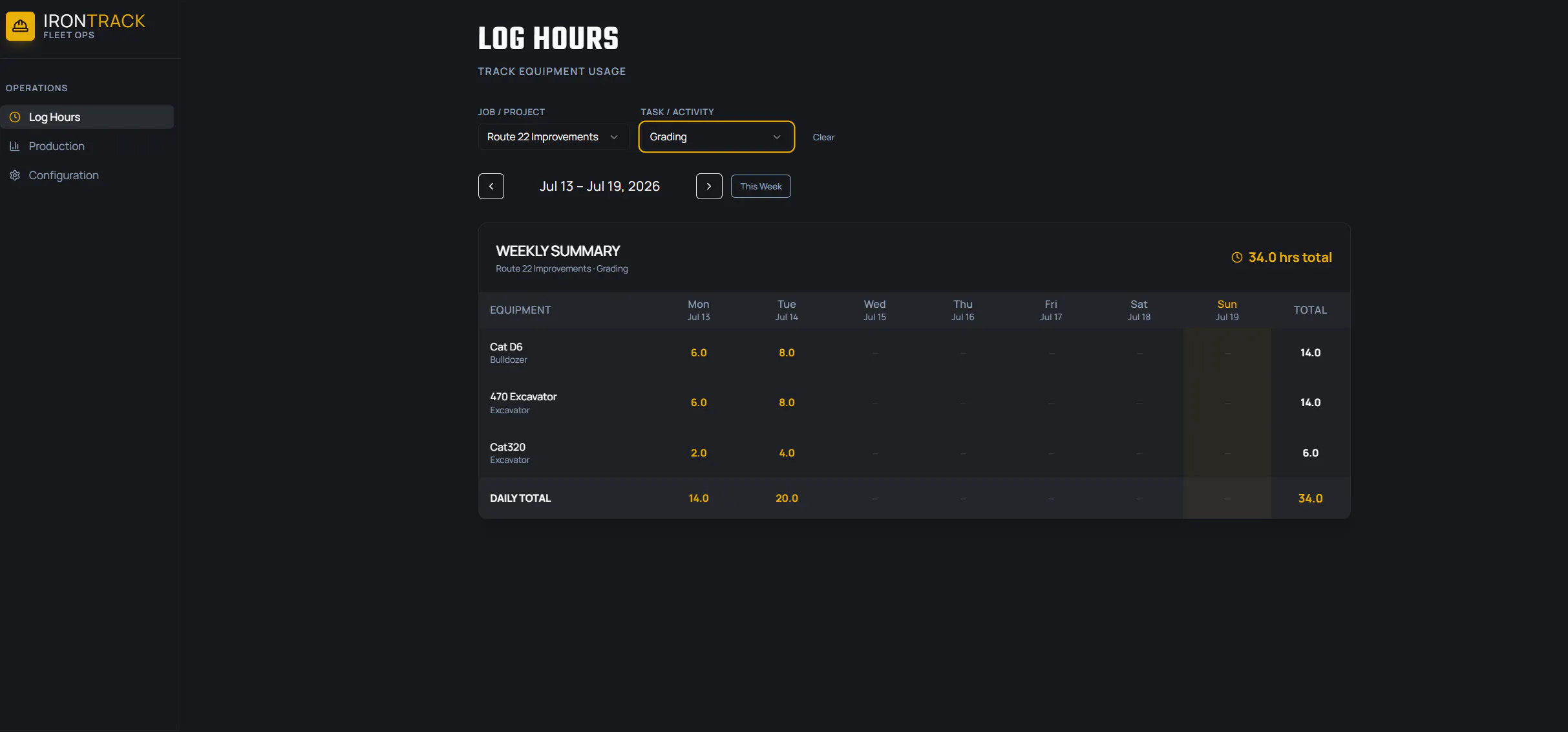Click the empty Wednesday cell for Cat D6
This screenshot has width=1568, height=732.
click(874, 353)
